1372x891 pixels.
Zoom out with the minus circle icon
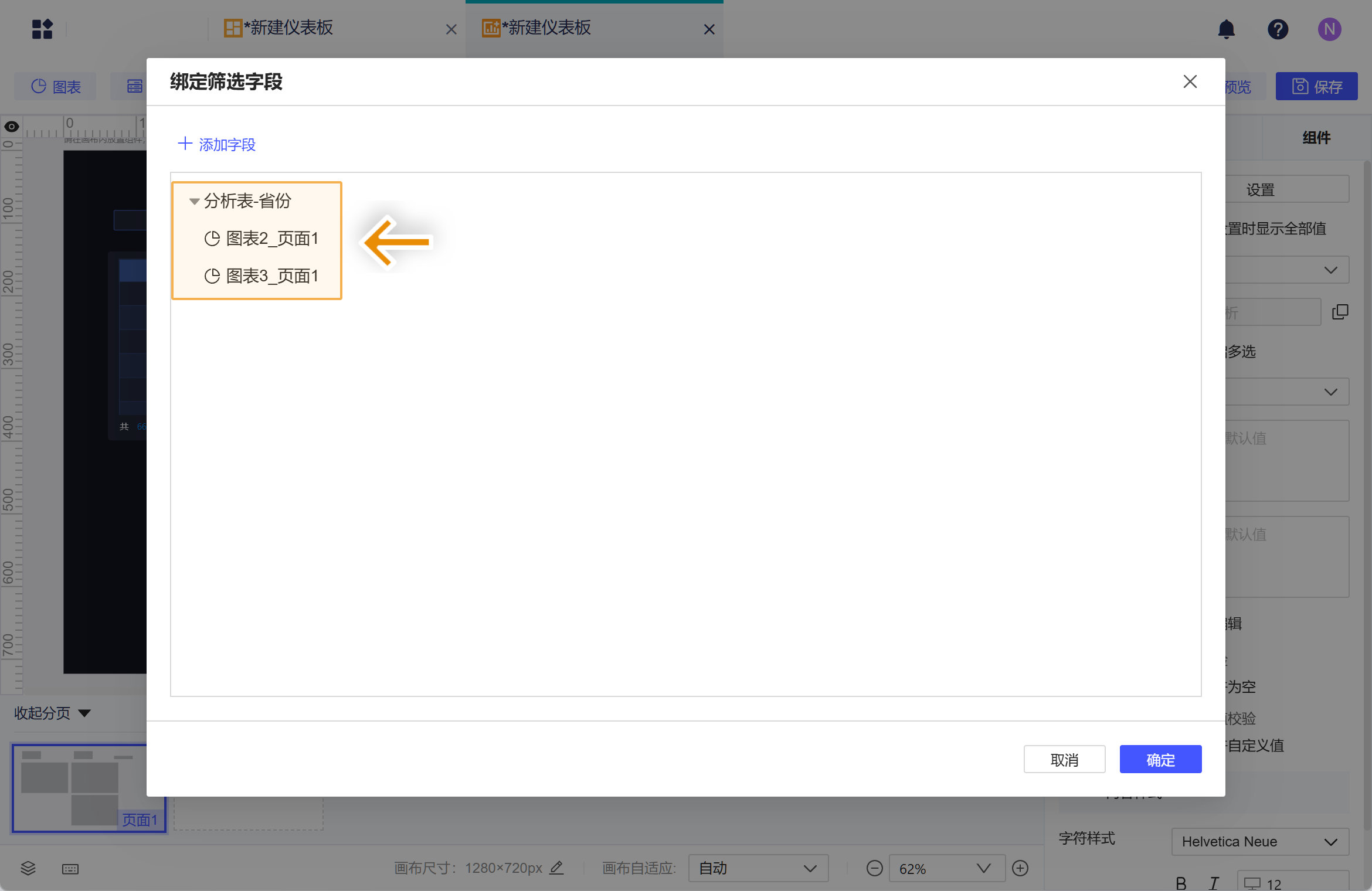point(874,868)
